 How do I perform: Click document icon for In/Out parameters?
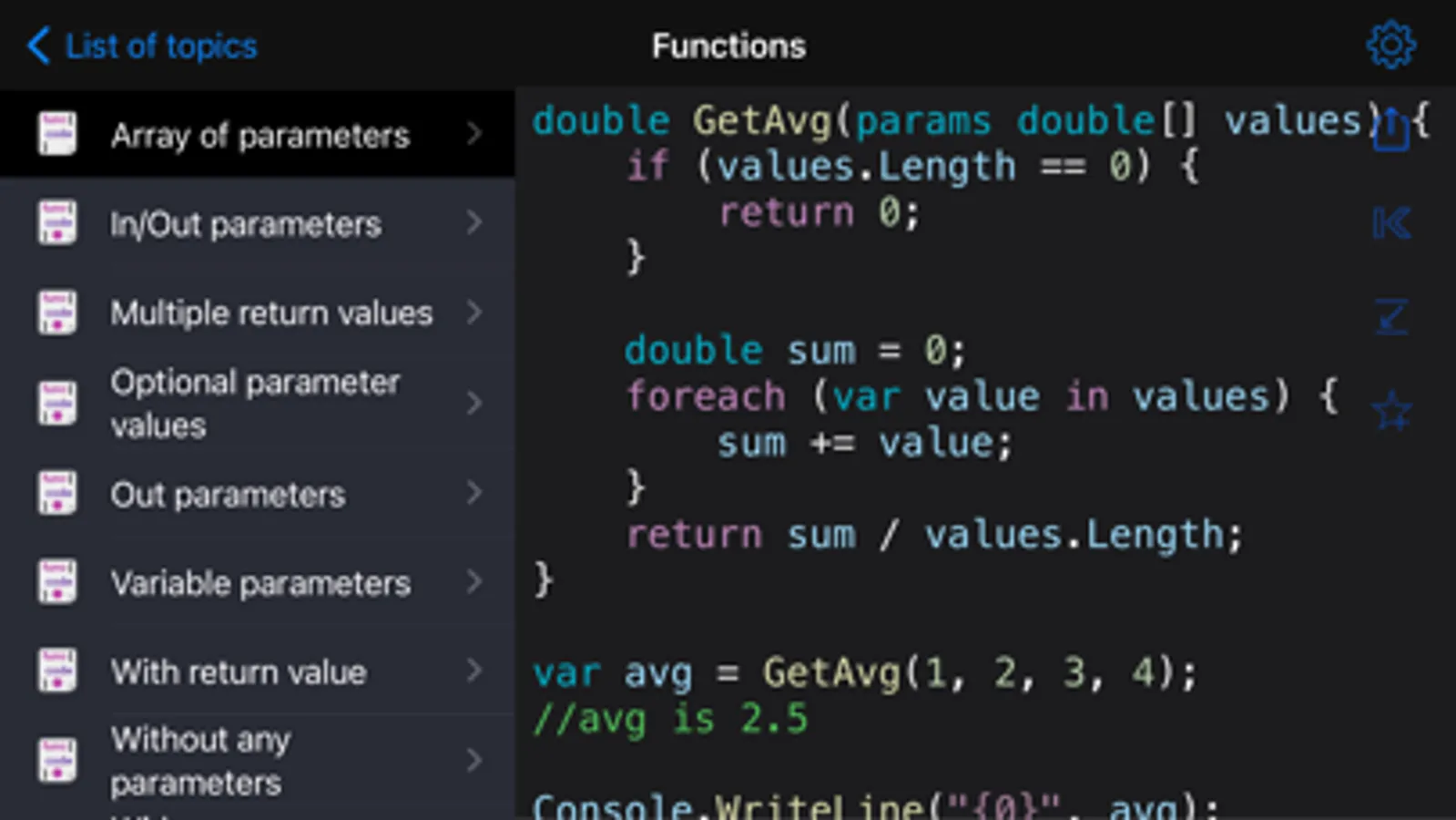[x=56, y=223]
